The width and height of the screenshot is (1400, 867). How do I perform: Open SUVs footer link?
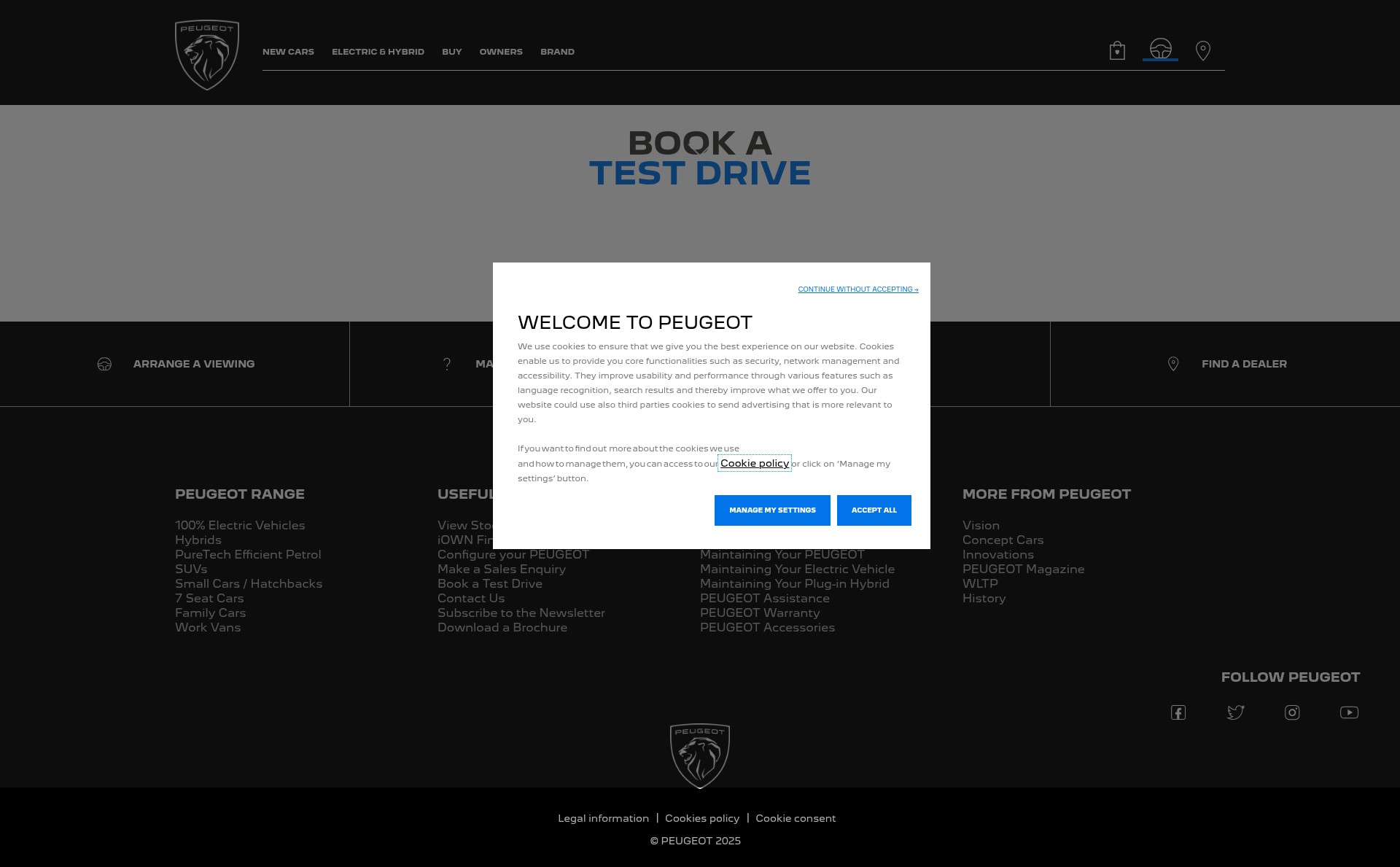click(191, 569)
